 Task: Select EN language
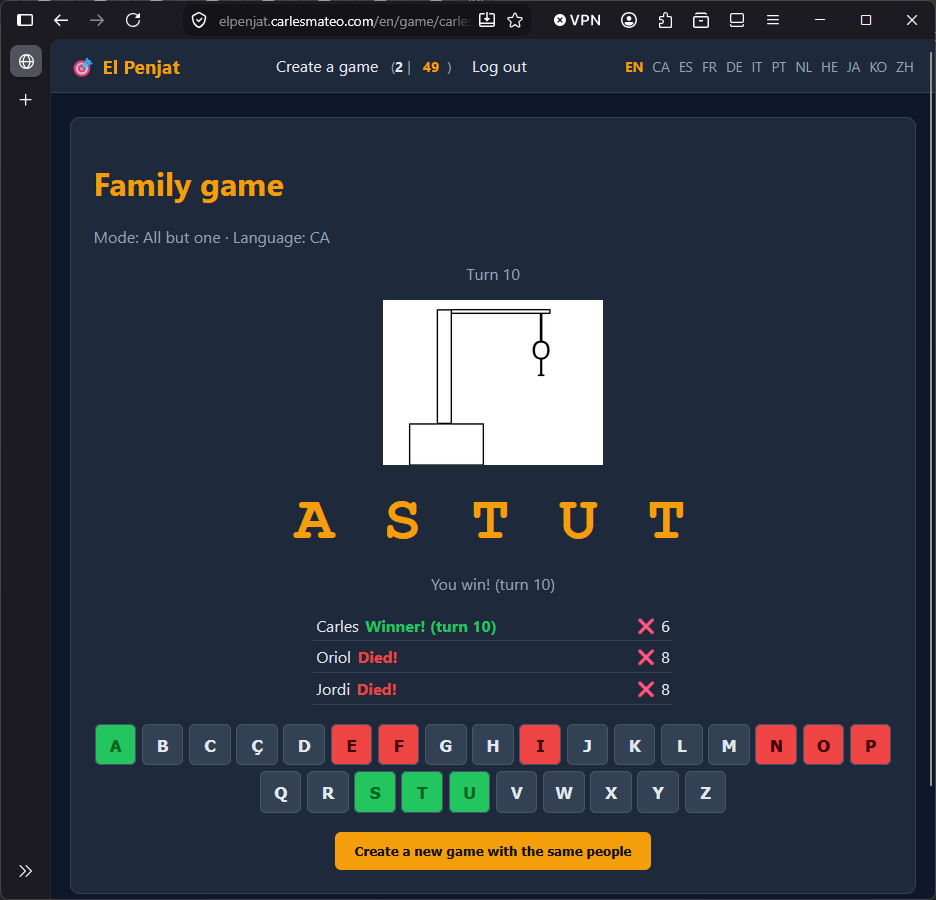tap(634, 67)
